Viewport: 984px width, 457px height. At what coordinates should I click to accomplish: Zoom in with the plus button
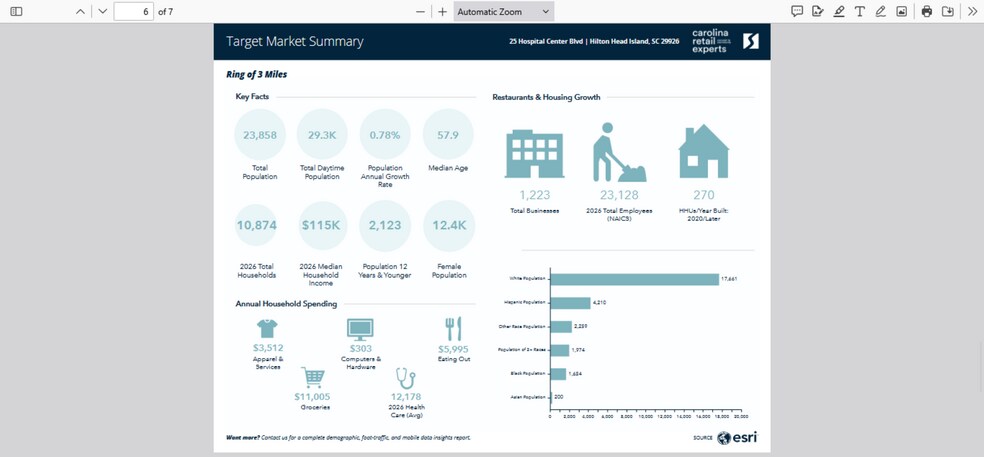click(442, 11)
